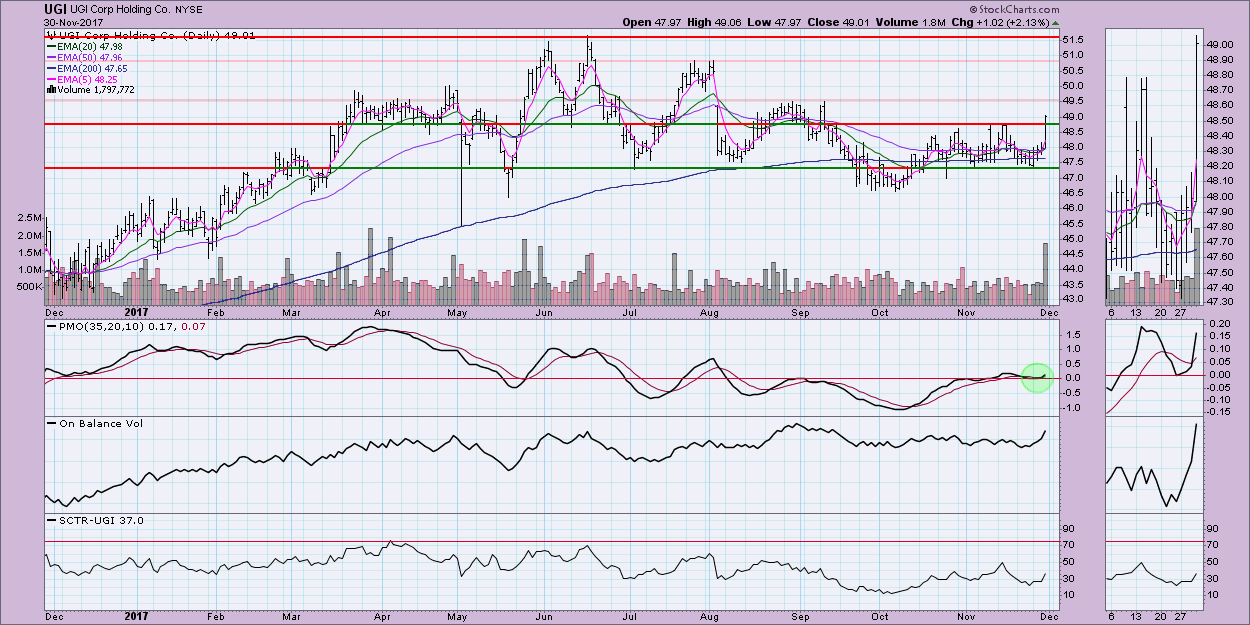Click the price bar icon before UGI legend
Screen dimensions: 1250x625
point(50,35)
